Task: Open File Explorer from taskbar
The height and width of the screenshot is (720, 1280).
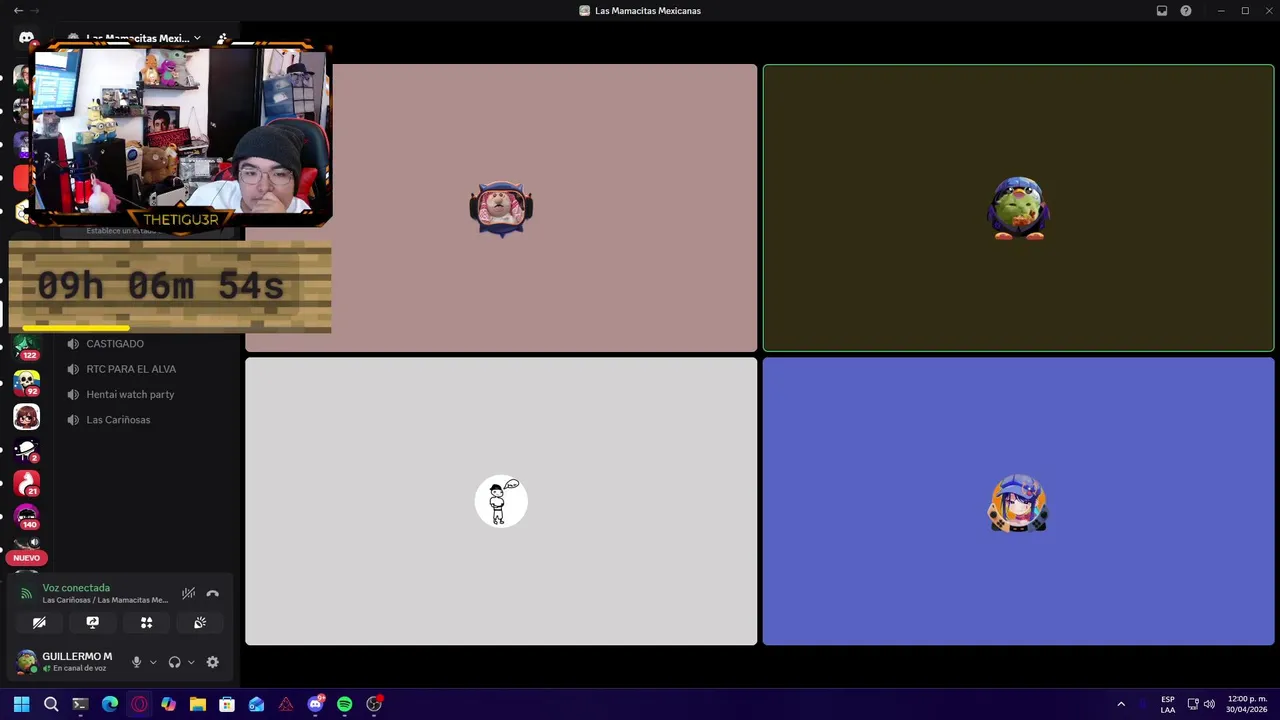Action: [198, 704]
